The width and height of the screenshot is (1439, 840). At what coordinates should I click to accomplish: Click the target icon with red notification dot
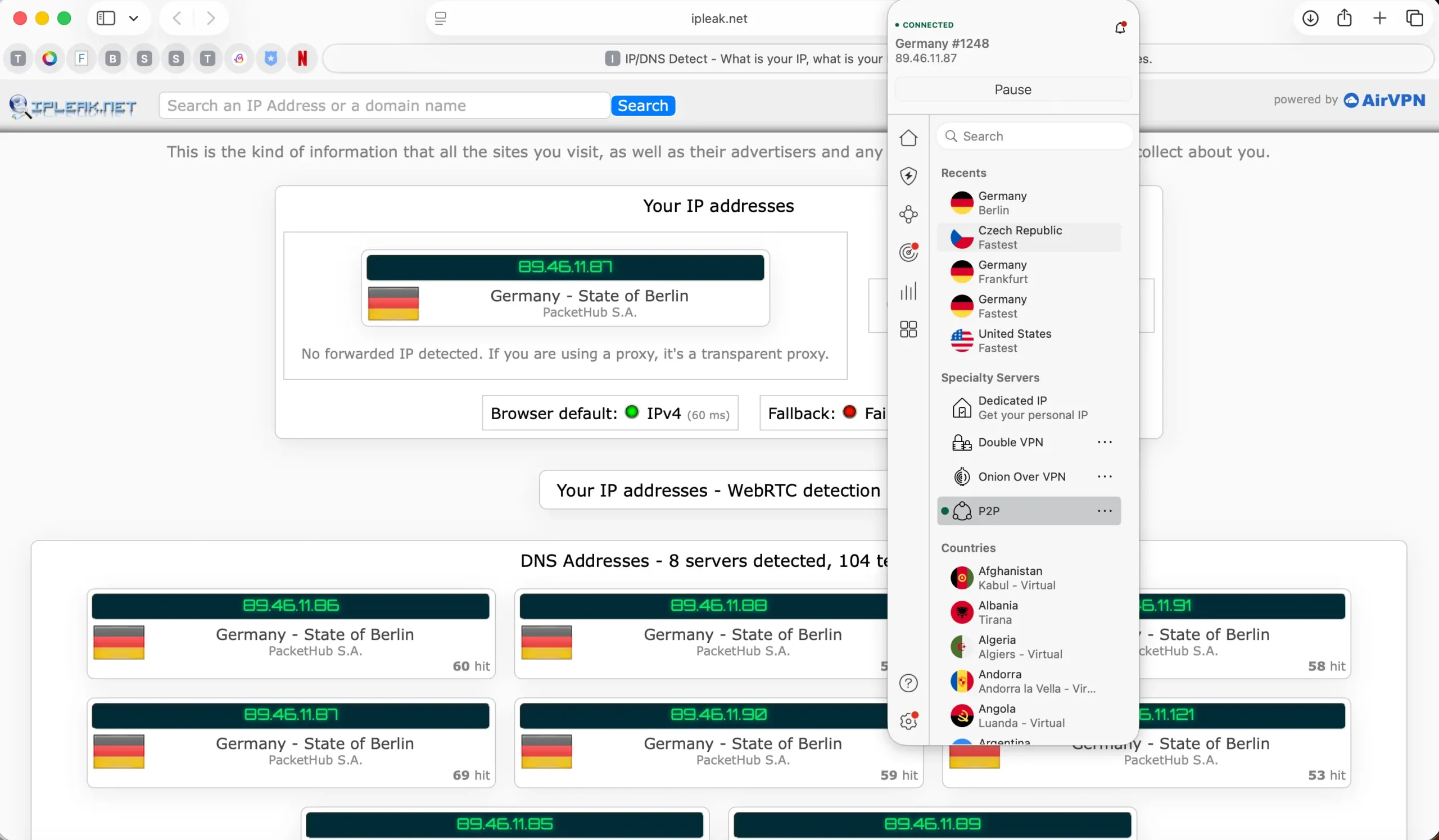[908, 252]
